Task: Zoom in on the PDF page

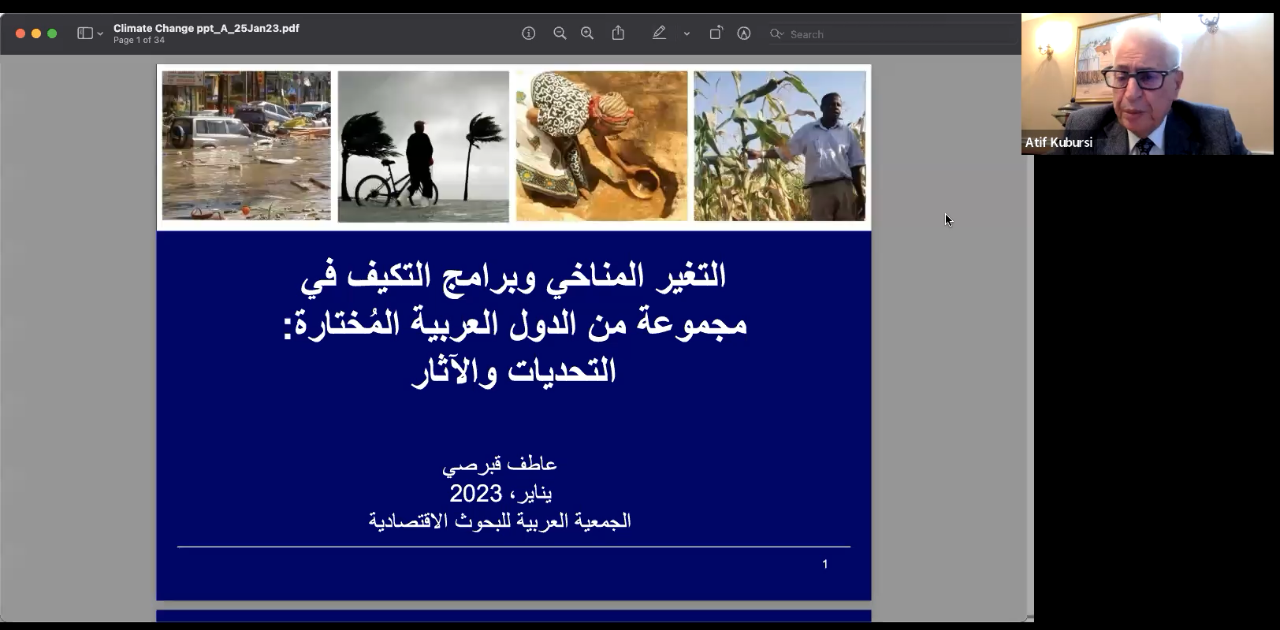Action: [x=587, y=33]
